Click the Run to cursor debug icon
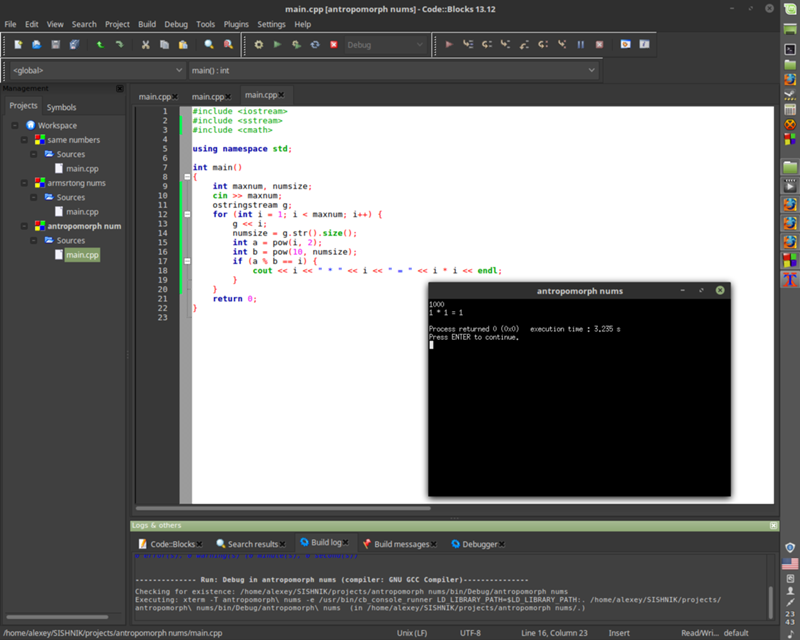Screen dimensions: 800x640 click(x=468, y=44)
